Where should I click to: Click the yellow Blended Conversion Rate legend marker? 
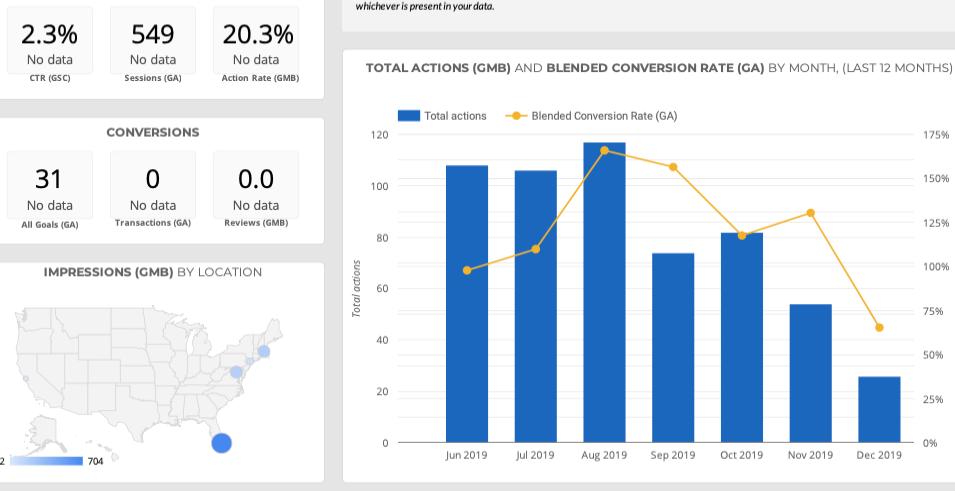click(x=516, y=116)
